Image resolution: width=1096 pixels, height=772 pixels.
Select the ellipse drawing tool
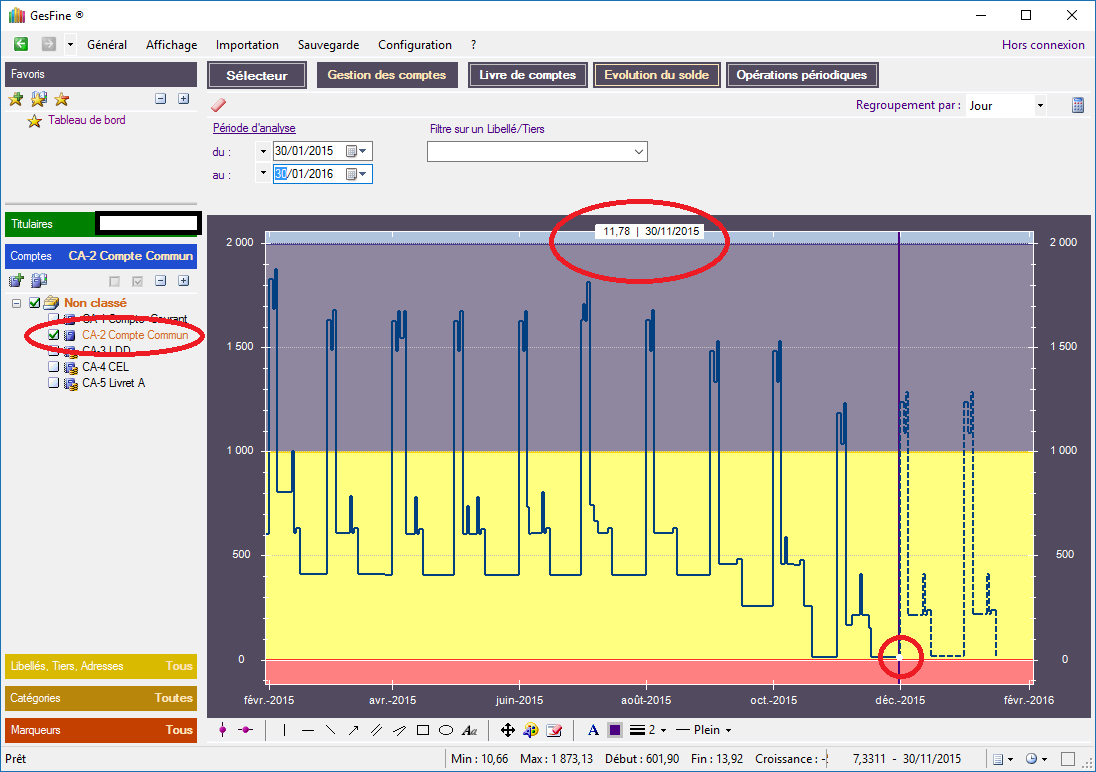point(446,730)
